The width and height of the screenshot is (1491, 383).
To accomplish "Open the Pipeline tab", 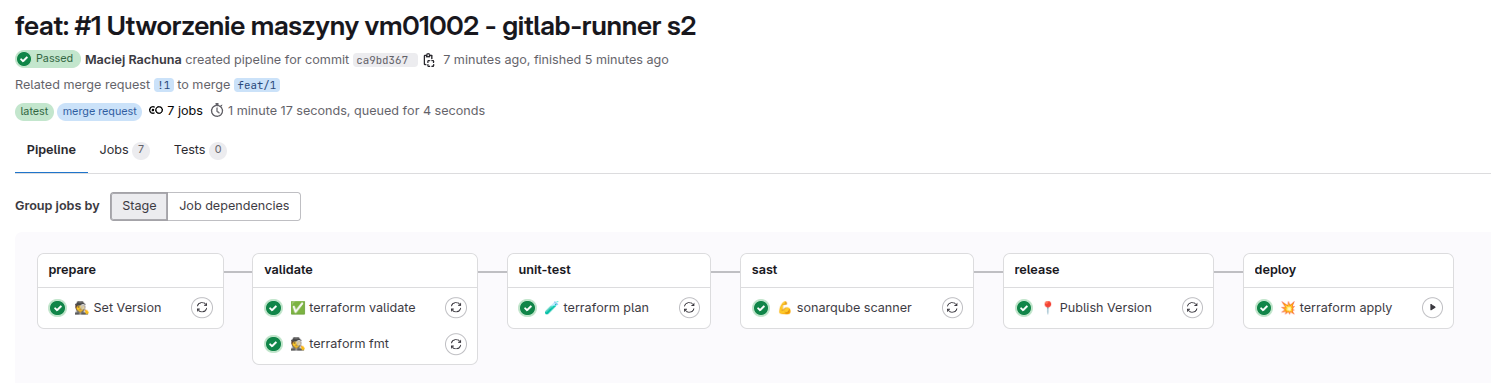I will click(x=51, y=150).
